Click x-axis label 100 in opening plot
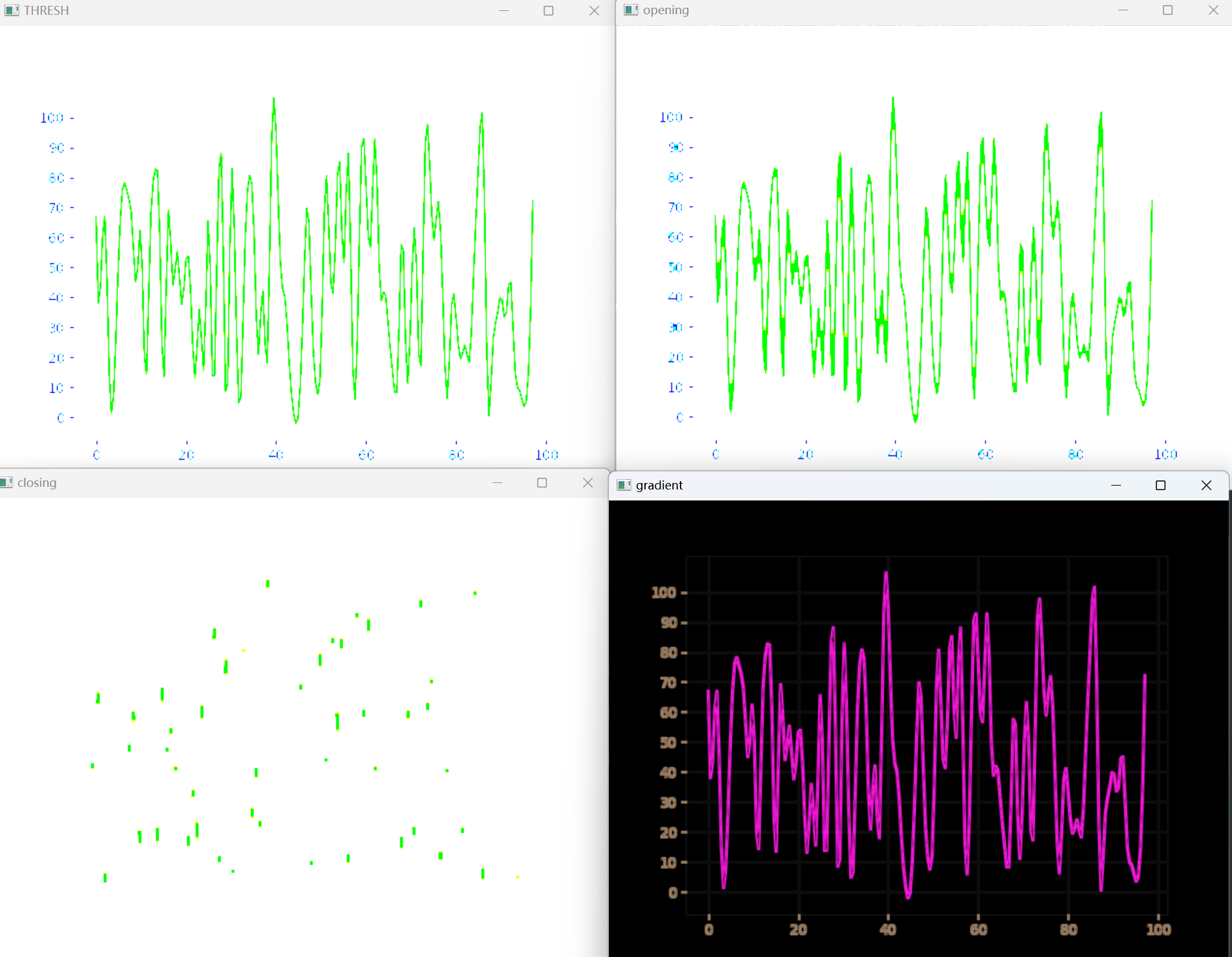The image size is (1232, 957). click(1165, 454)
